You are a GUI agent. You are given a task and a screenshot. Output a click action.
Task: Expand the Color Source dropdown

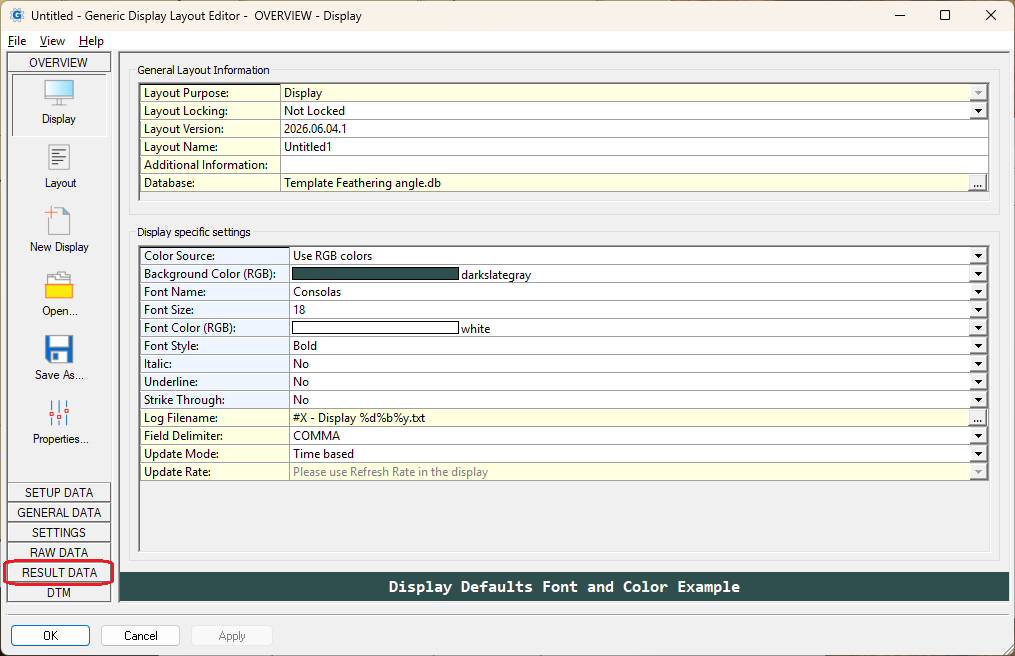pyautogui.click(x=978, y=256)
